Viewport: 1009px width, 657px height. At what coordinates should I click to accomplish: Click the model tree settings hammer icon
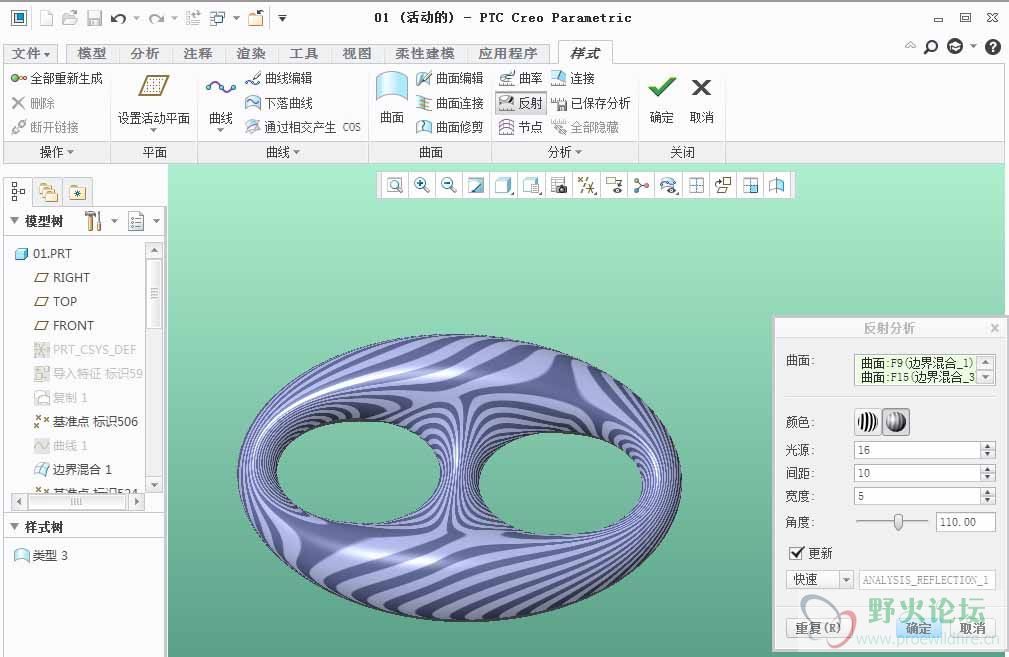pyautogui.click(x=93, y=221)
